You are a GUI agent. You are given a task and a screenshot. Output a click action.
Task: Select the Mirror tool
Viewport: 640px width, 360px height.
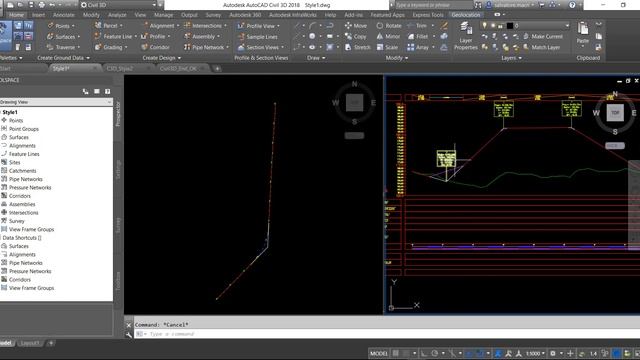[x=388, y=36]
